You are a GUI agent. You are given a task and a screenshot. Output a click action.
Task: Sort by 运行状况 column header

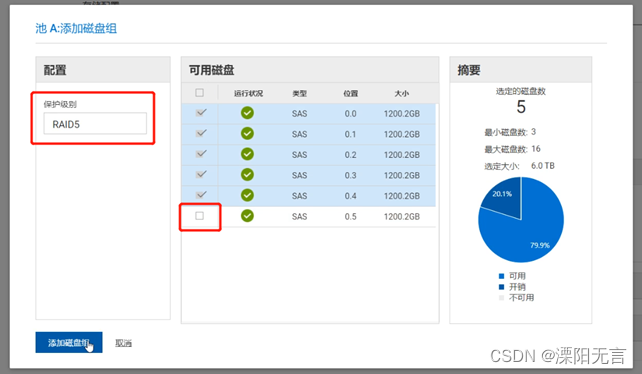(249, 93)
